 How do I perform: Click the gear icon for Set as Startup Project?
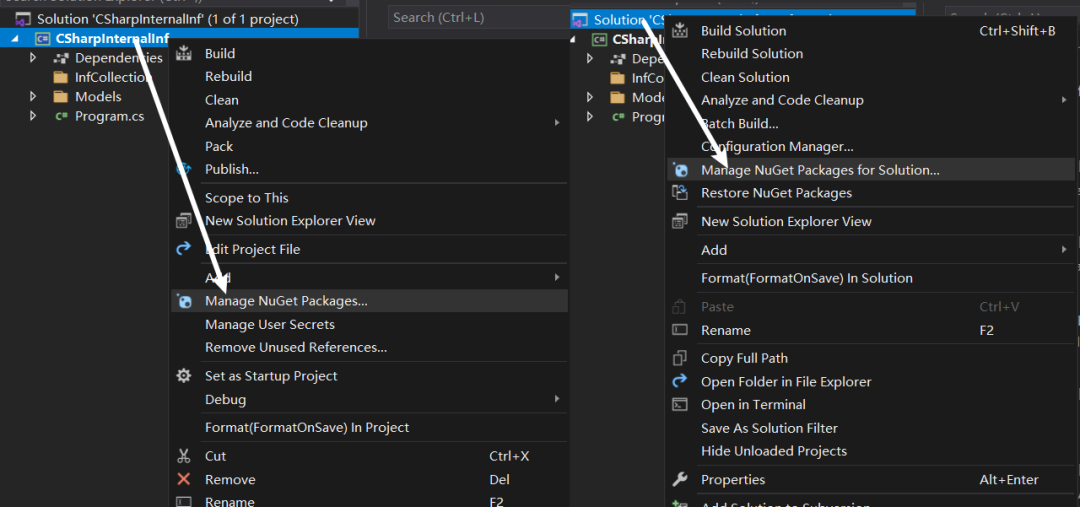click(x=184, y=376)
